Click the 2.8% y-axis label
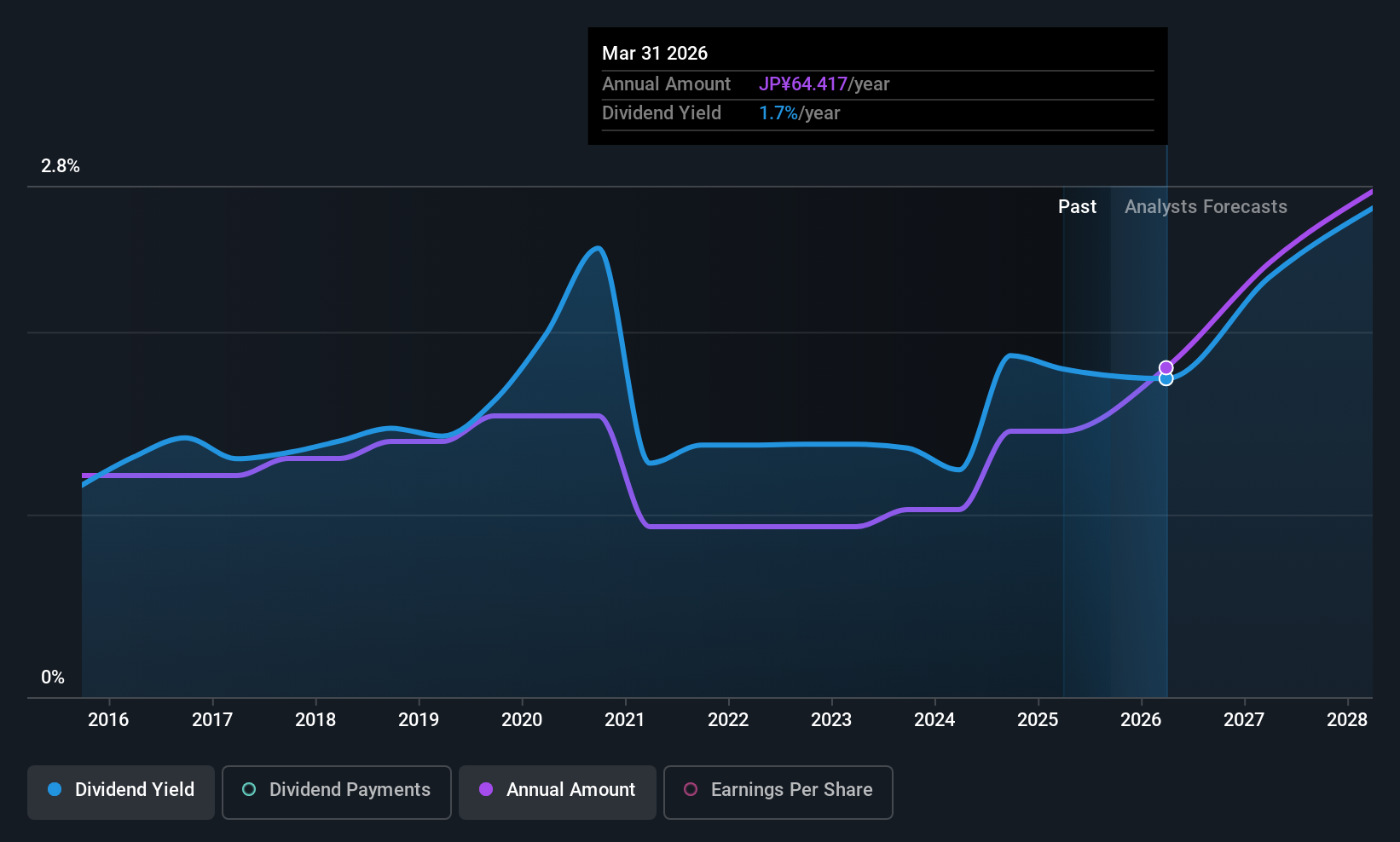This screenshot has height=842, width=1400. pyautogui.click(x=61, y=166)
